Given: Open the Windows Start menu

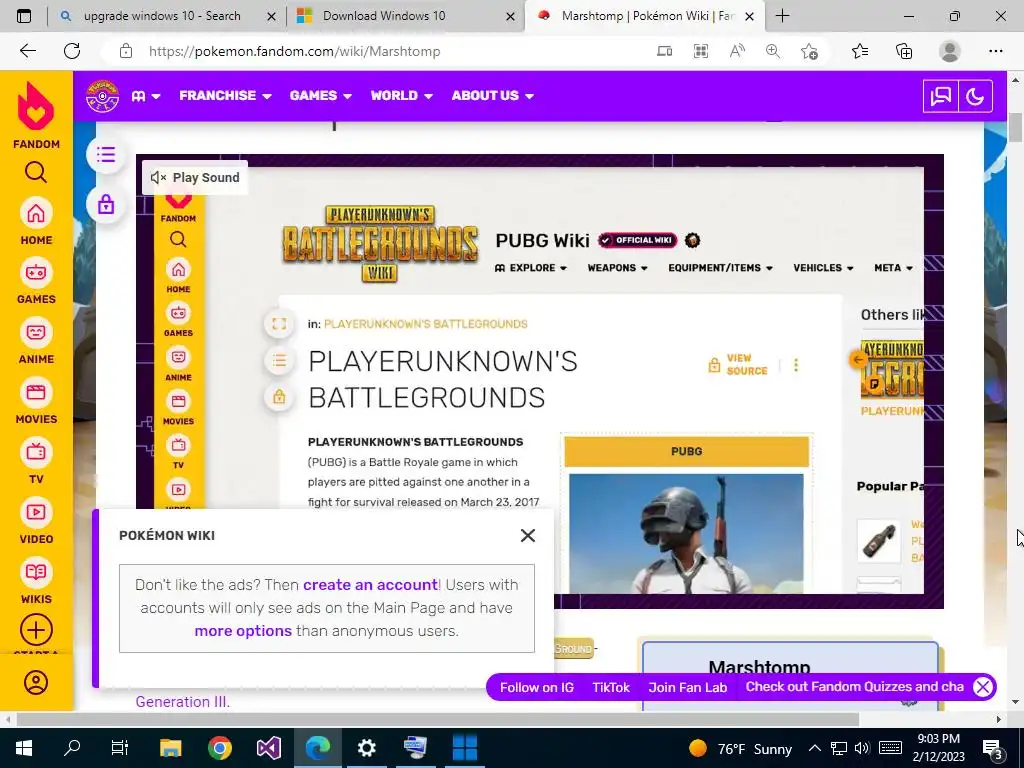Looking at the screenshot, I should tap(24, 748).
